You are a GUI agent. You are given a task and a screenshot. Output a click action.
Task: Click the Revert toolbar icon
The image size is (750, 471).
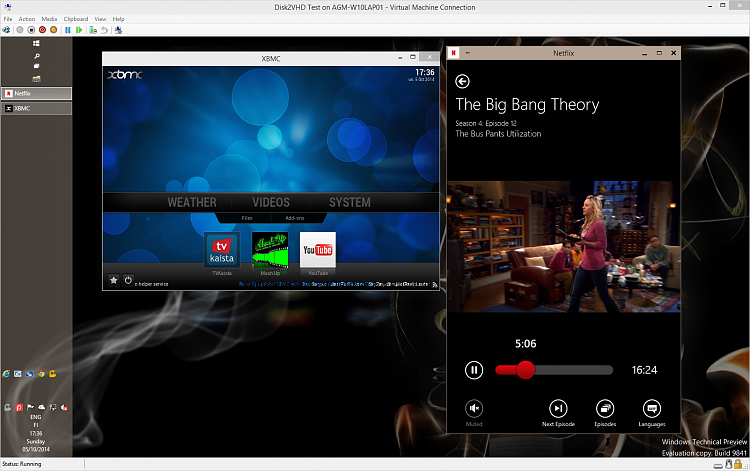coord(104,30)
